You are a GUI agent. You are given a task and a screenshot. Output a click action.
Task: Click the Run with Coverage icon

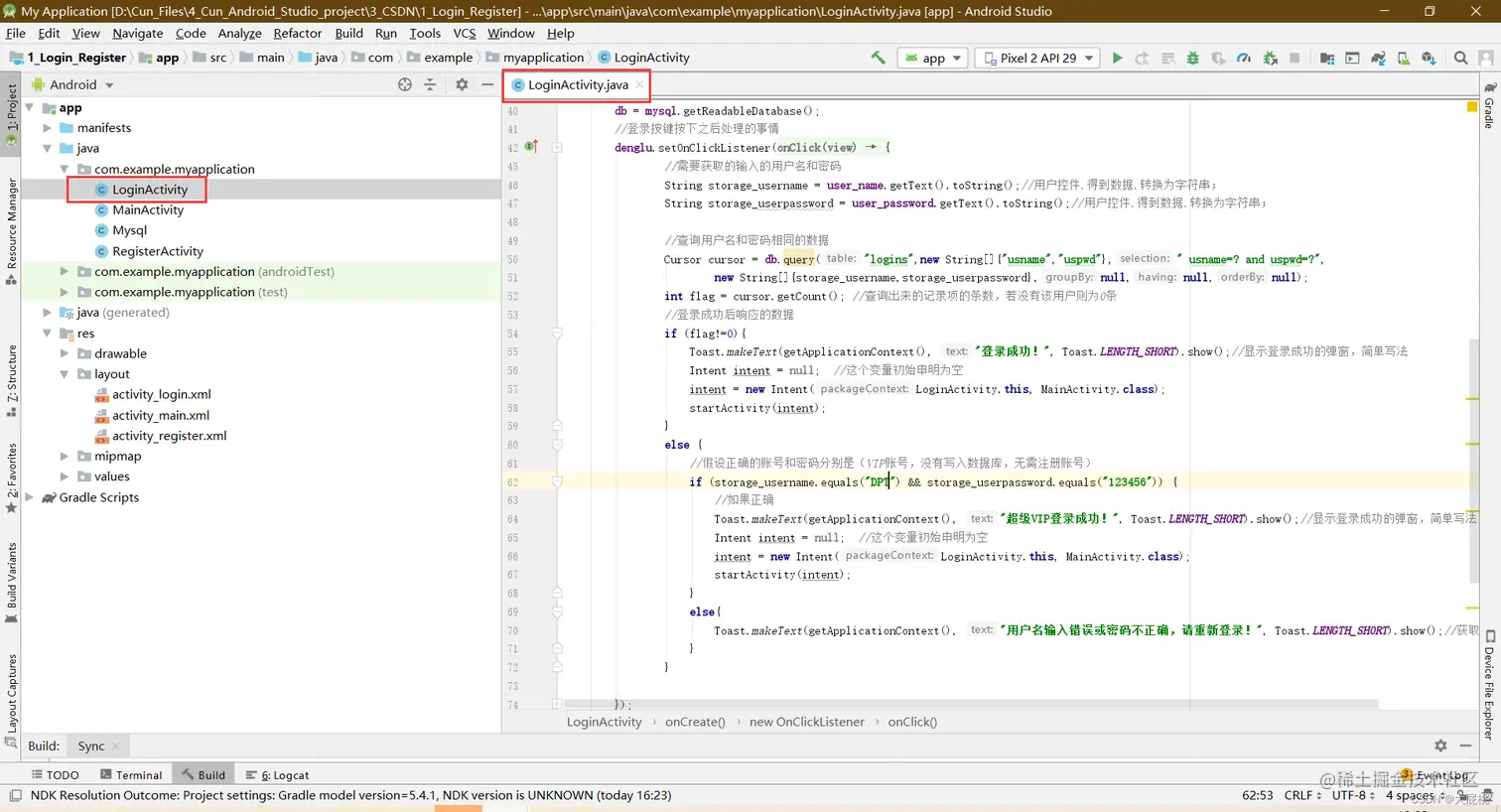click(x=1218, y=58)
